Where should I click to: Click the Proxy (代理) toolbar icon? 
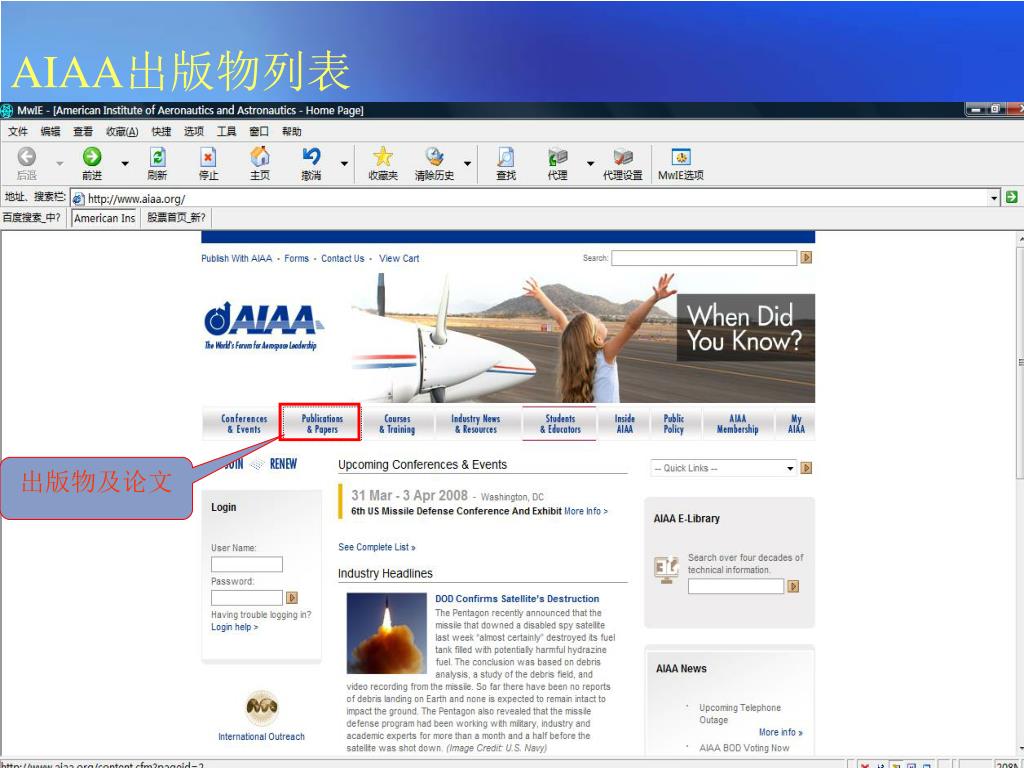(557, 157)
